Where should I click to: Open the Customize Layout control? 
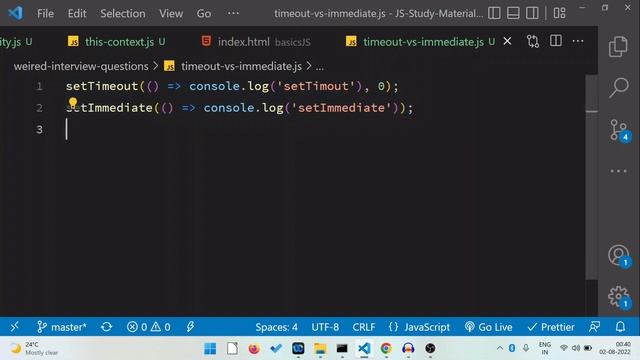point(560,13)
